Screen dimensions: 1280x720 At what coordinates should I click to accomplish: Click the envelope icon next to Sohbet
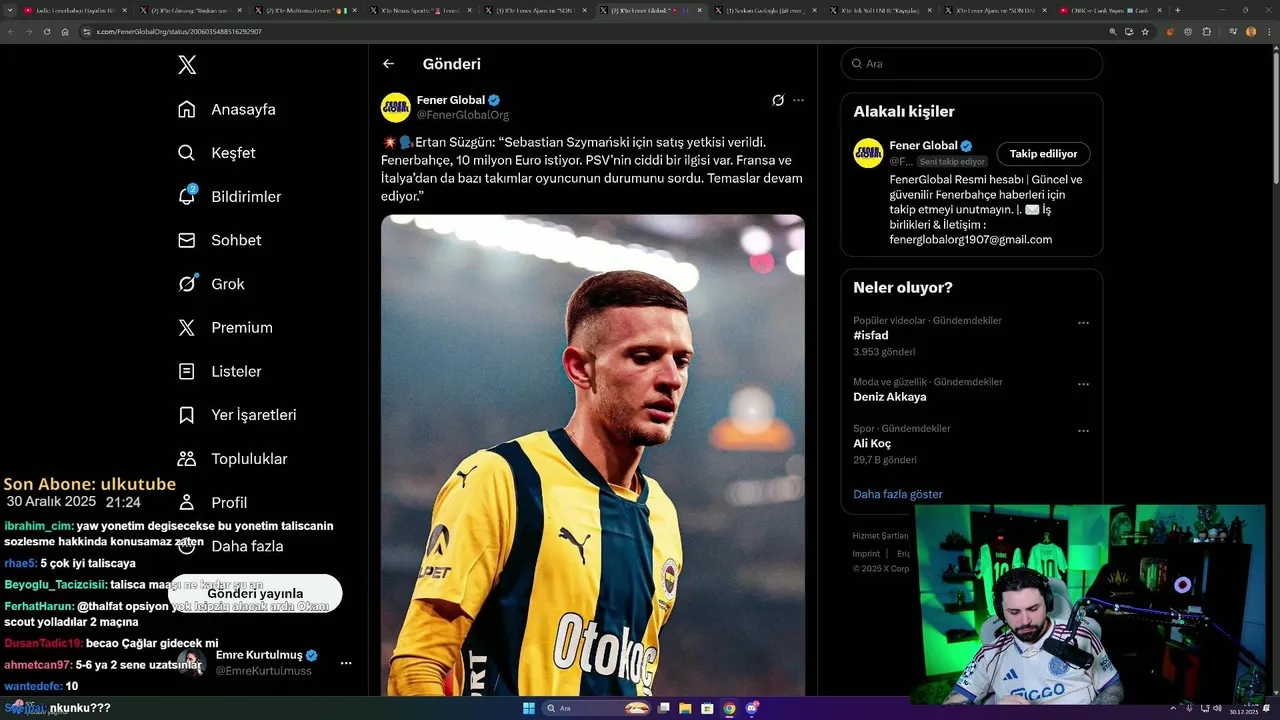[187, 240]
